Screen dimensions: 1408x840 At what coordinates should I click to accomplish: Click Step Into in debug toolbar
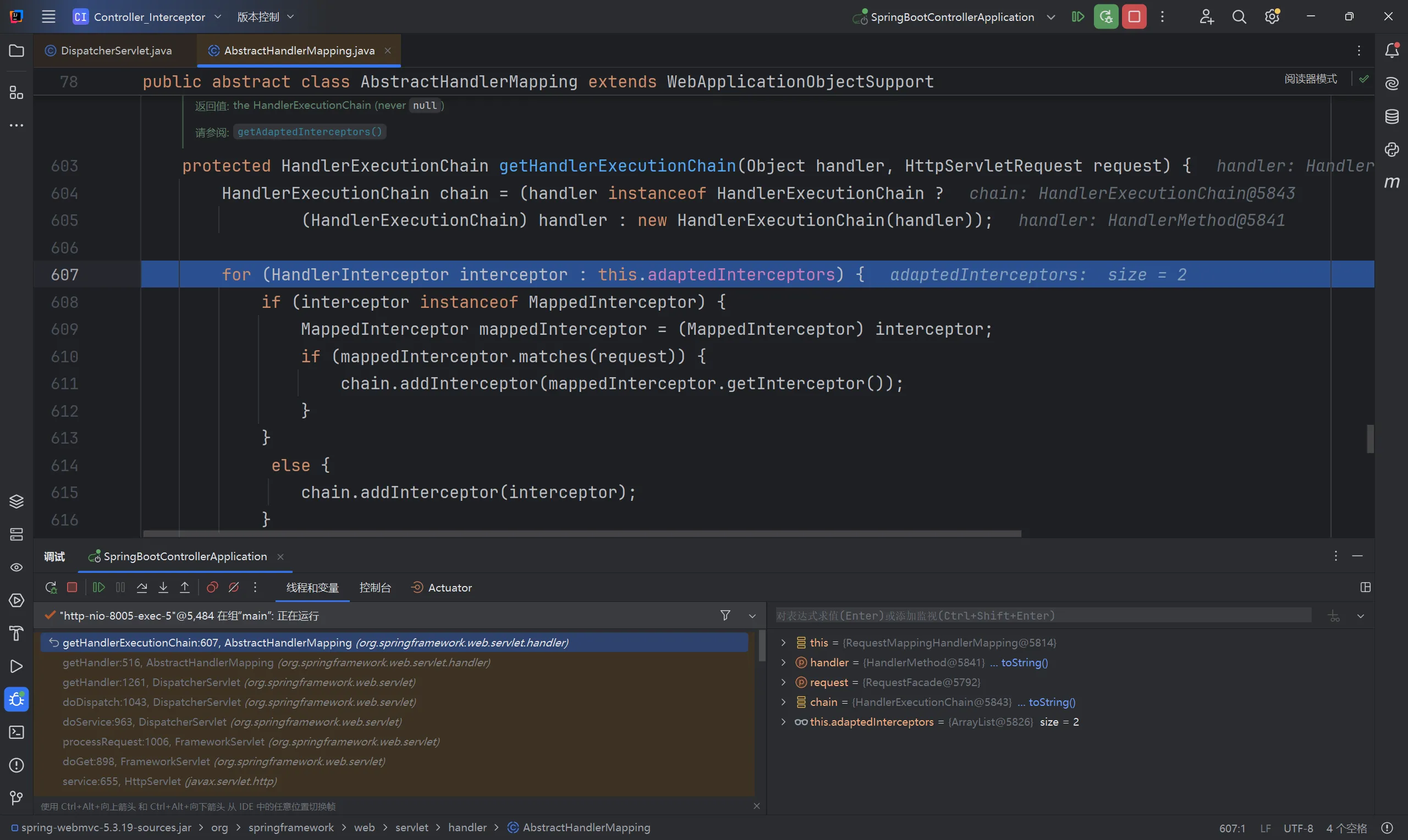[x=163, y=588]
